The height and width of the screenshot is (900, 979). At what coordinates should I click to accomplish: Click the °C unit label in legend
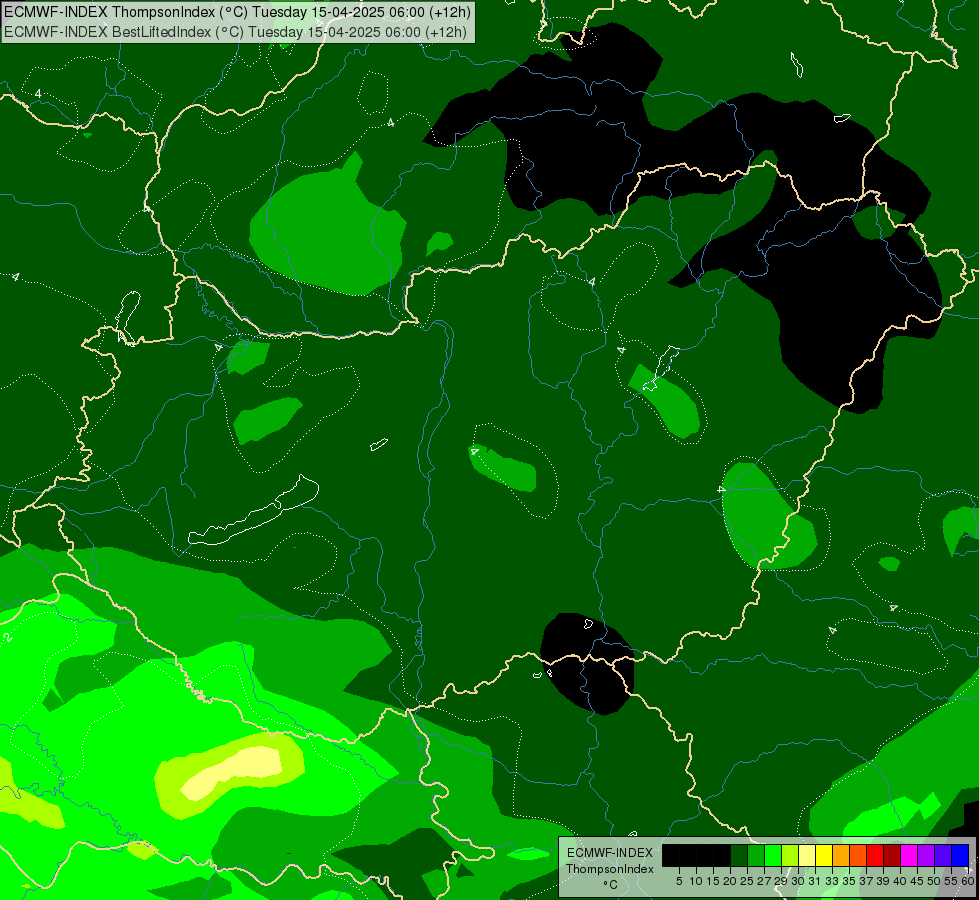click(611, 884)
